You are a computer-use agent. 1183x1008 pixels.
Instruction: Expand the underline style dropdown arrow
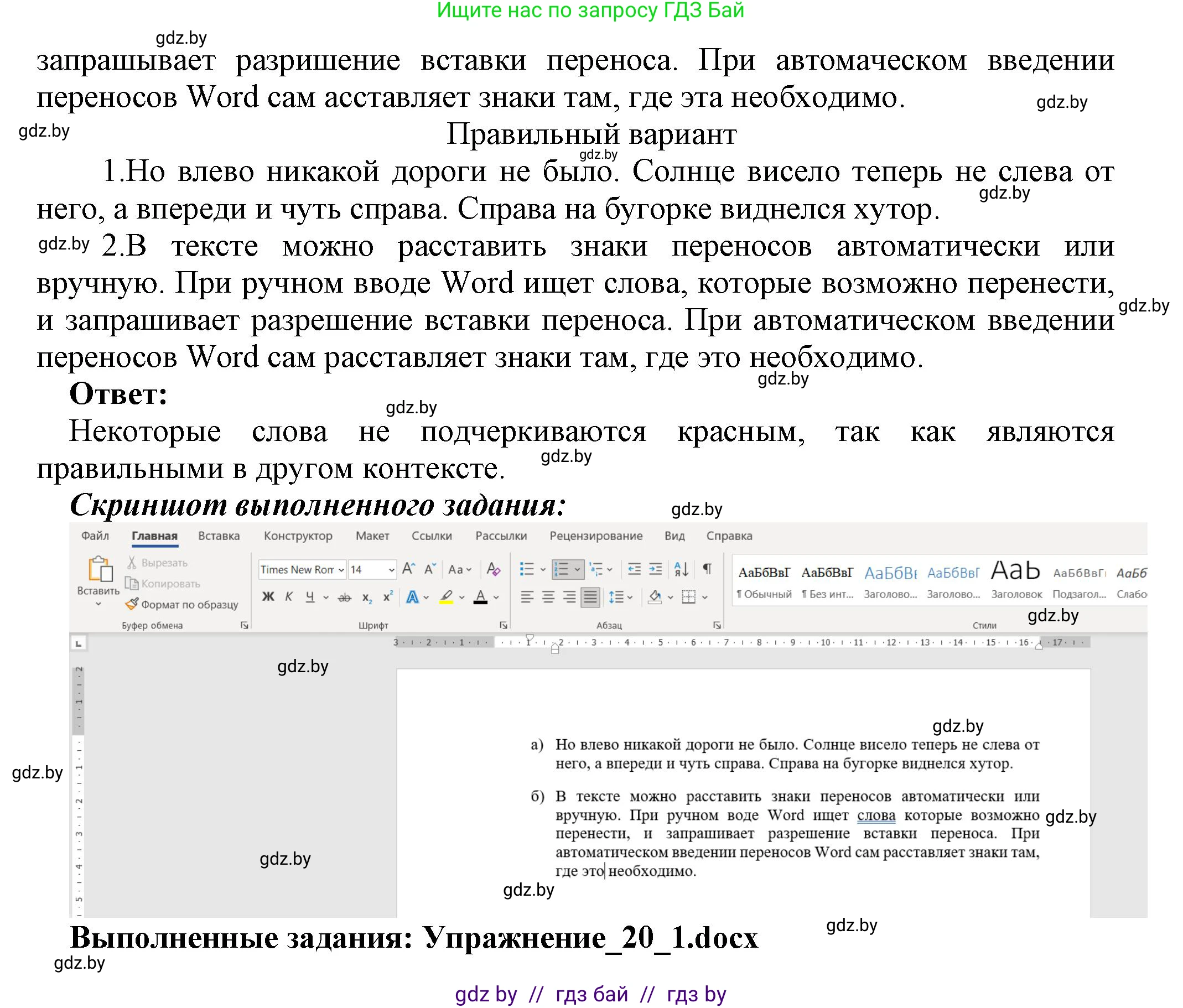pyautogui.click(x=326, y=597)
